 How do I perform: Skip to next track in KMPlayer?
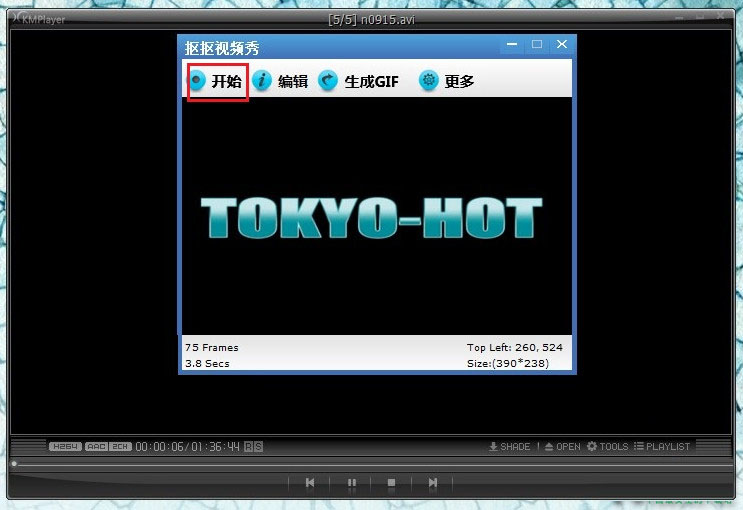[433, 483]
